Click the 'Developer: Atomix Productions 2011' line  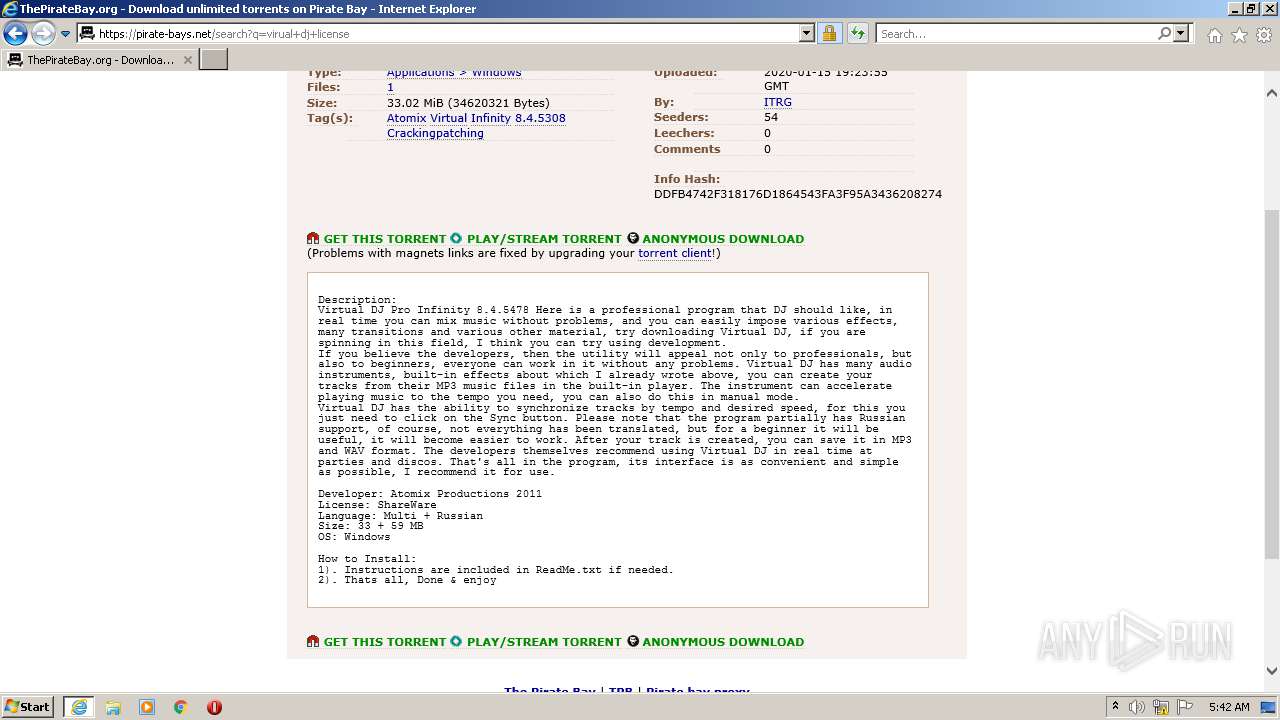pyautogui.click(x=430, y=494)
